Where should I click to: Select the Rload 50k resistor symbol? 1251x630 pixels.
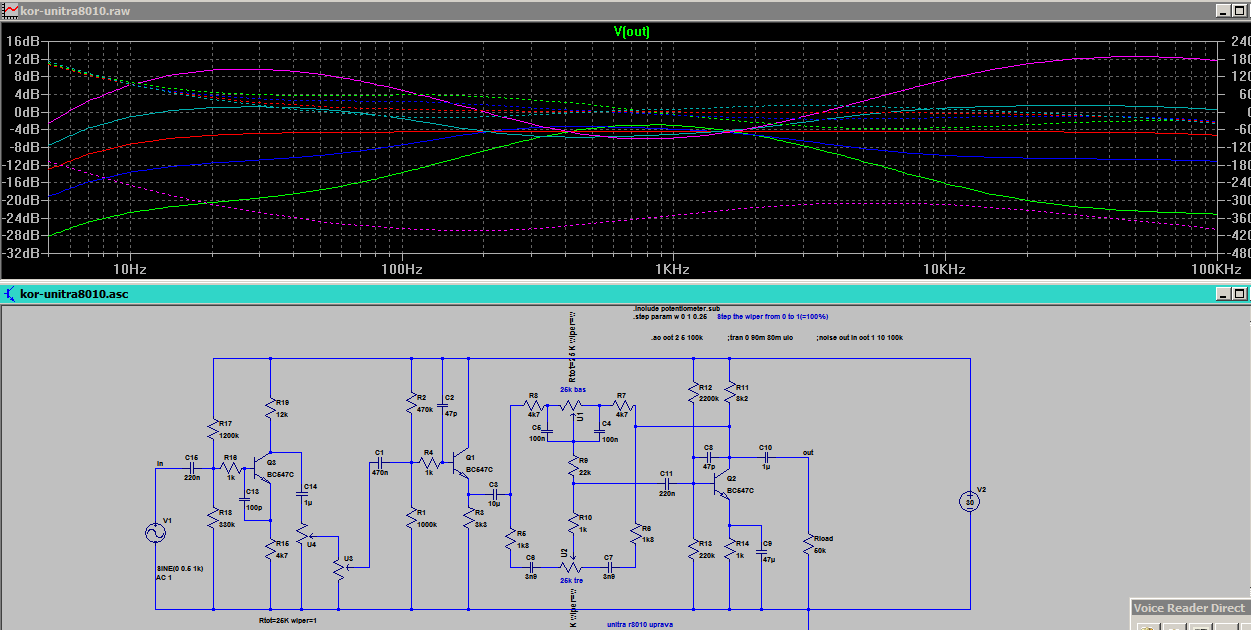click(x=808, y=546)
